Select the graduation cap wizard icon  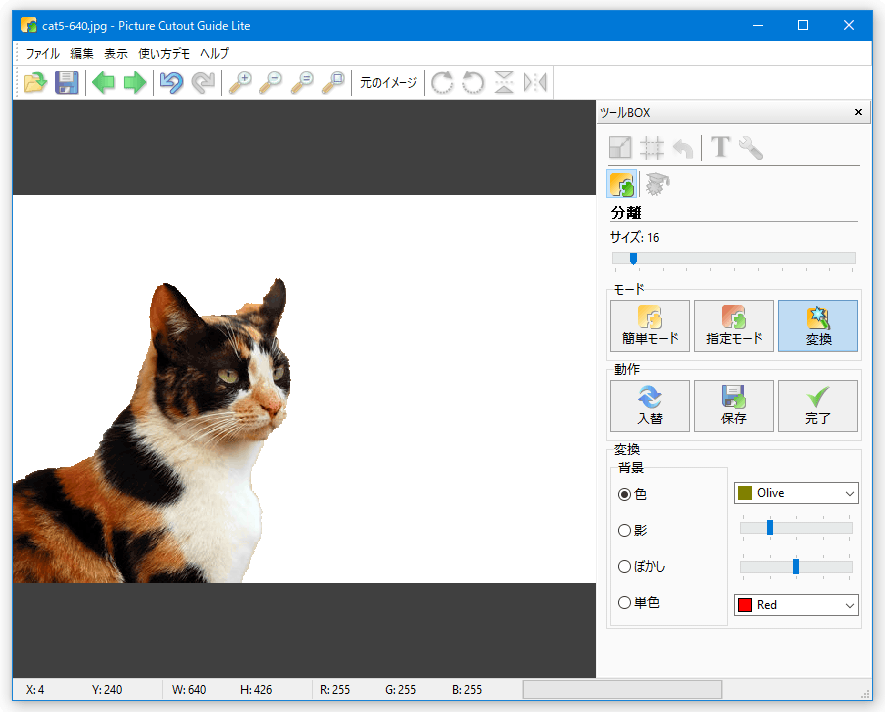657,184
